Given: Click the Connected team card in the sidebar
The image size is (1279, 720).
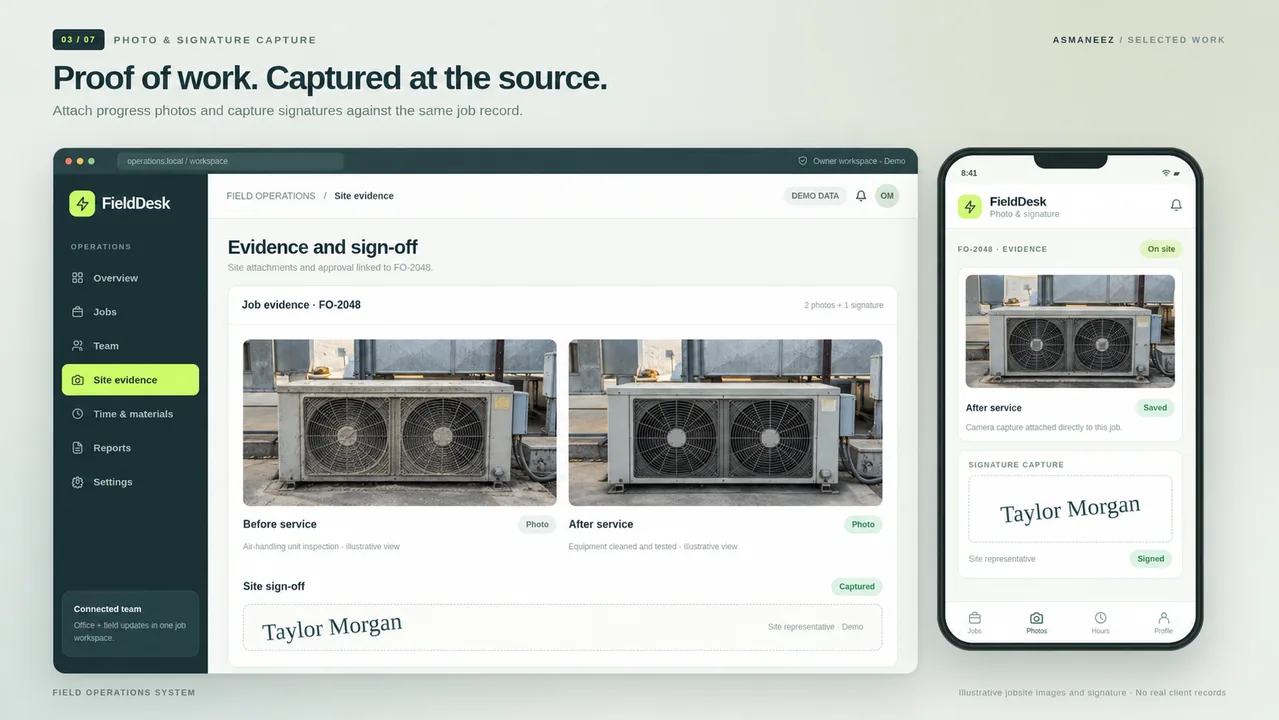Looking at the screenshot, I should pyautogui.click(x=130, y=623).
